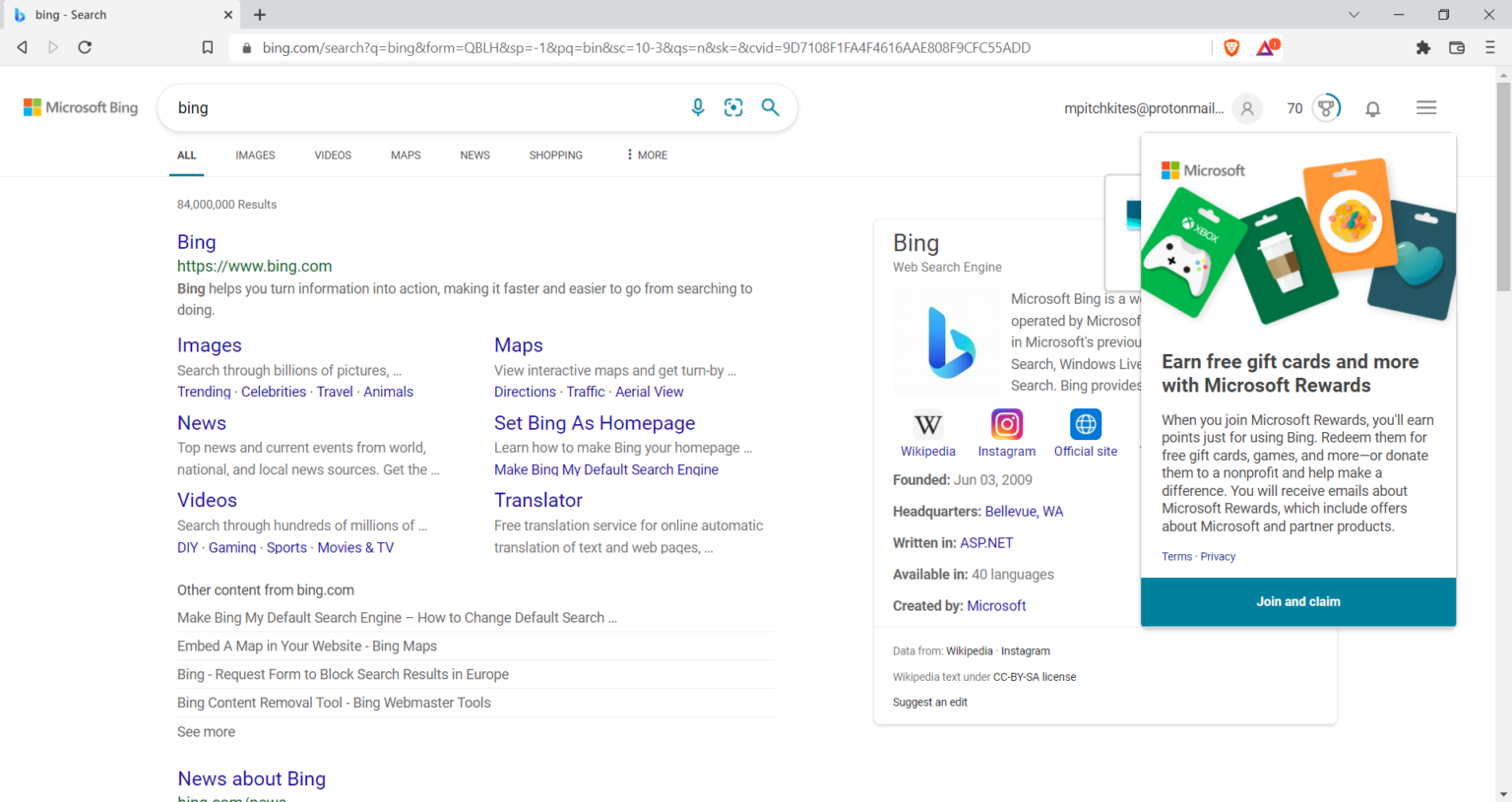This screenshot has height=802, width=1512.
Task: Open the Bellevue, WA headquarters link
Action: pos(1024,511)
